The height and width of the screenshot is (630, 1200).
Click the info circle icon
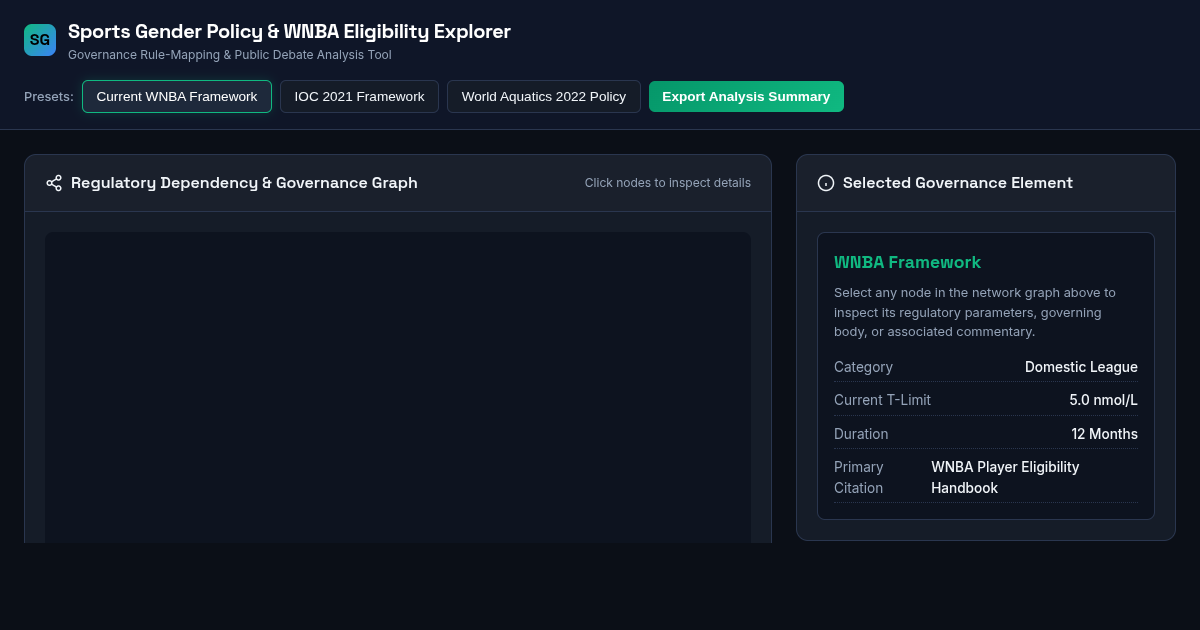point(826,183)
